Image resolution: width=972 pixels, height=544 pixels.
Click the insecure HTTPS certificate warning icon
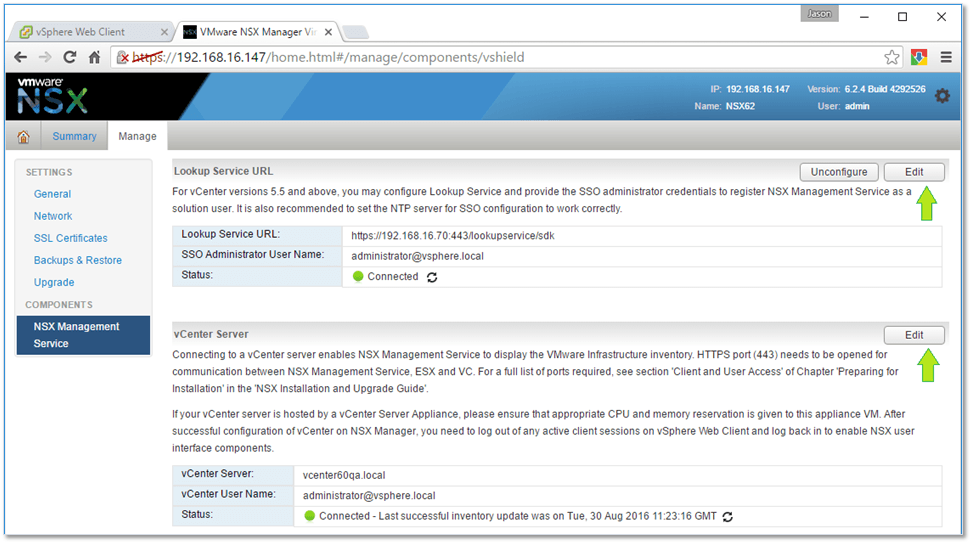(x=123, y=58)
